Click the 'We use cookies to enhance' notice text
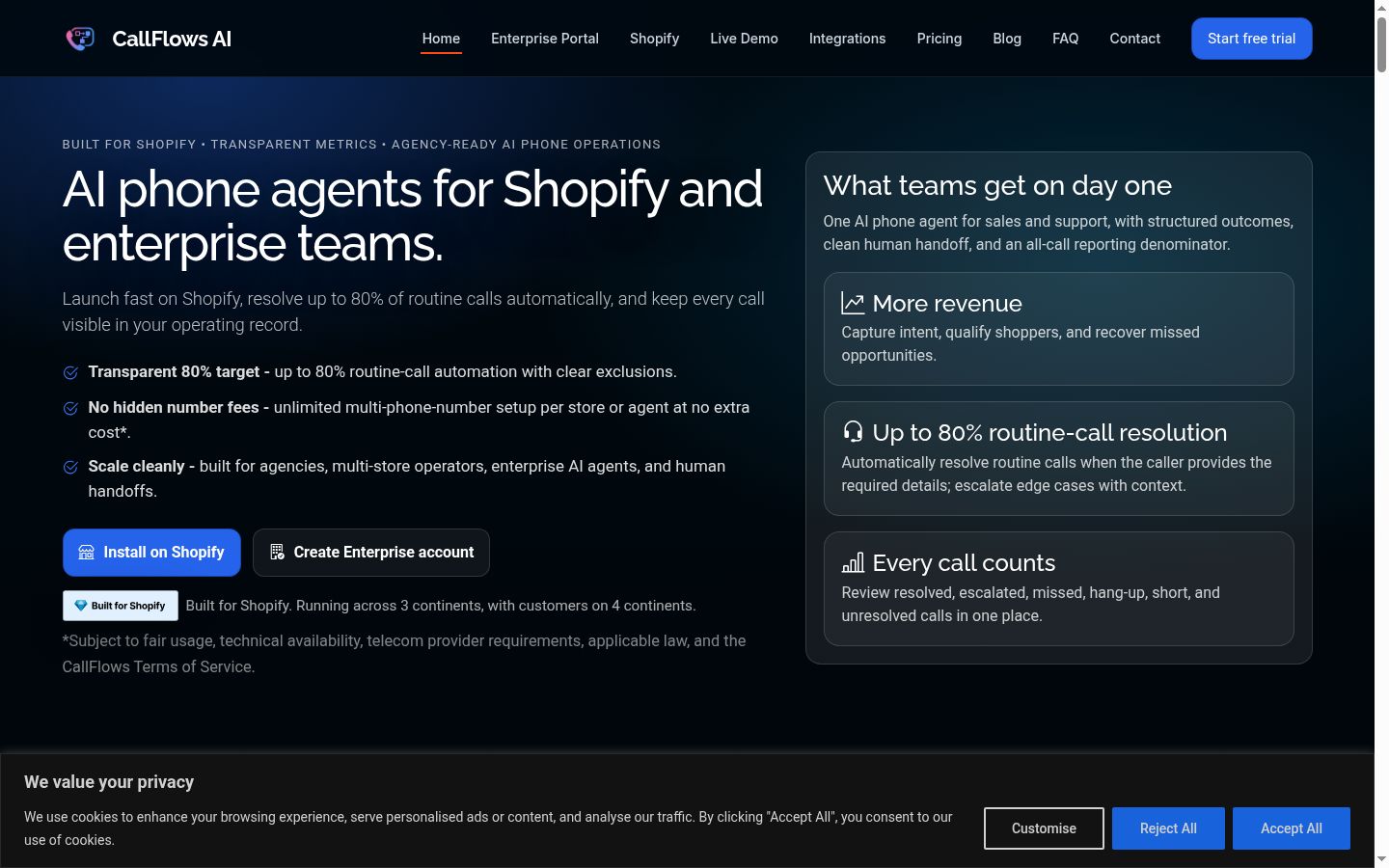This screenshot has height=868, width=1389. (x=488, y=828)
